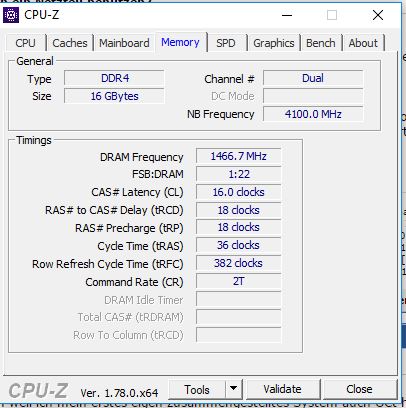The height and width of the screenshot is (408, 406).
Task: Click the FSB:DRAM value 1:22
Action: click(239, 174)
